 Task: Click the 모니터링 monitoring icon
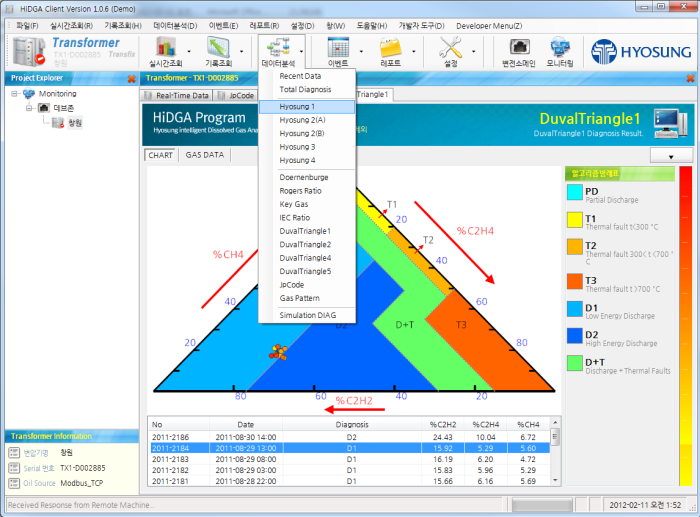click(x=560, y=46)
